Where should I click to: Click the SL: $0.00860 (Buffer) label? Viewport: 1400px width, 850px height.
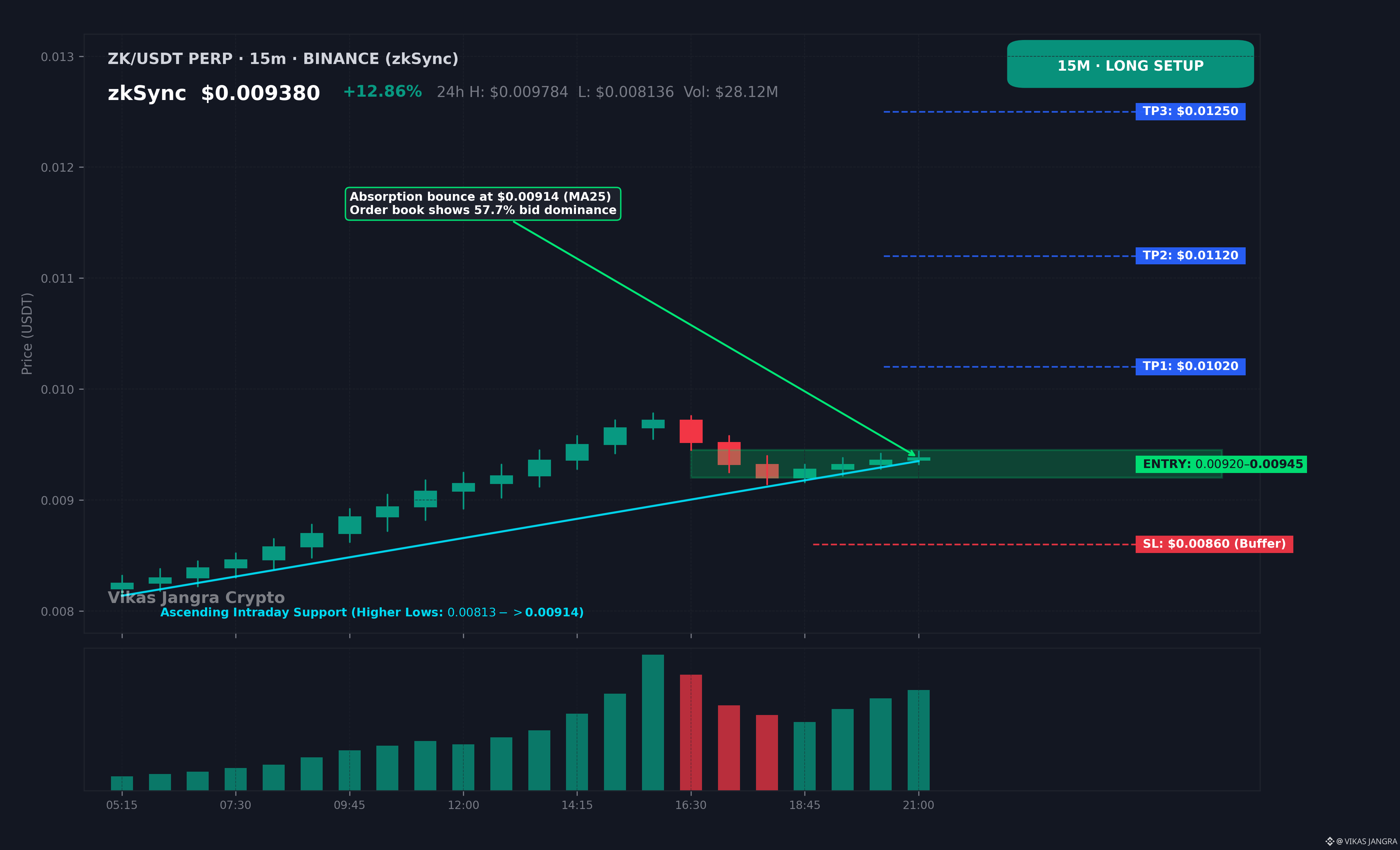click(x=1214, y=544)
